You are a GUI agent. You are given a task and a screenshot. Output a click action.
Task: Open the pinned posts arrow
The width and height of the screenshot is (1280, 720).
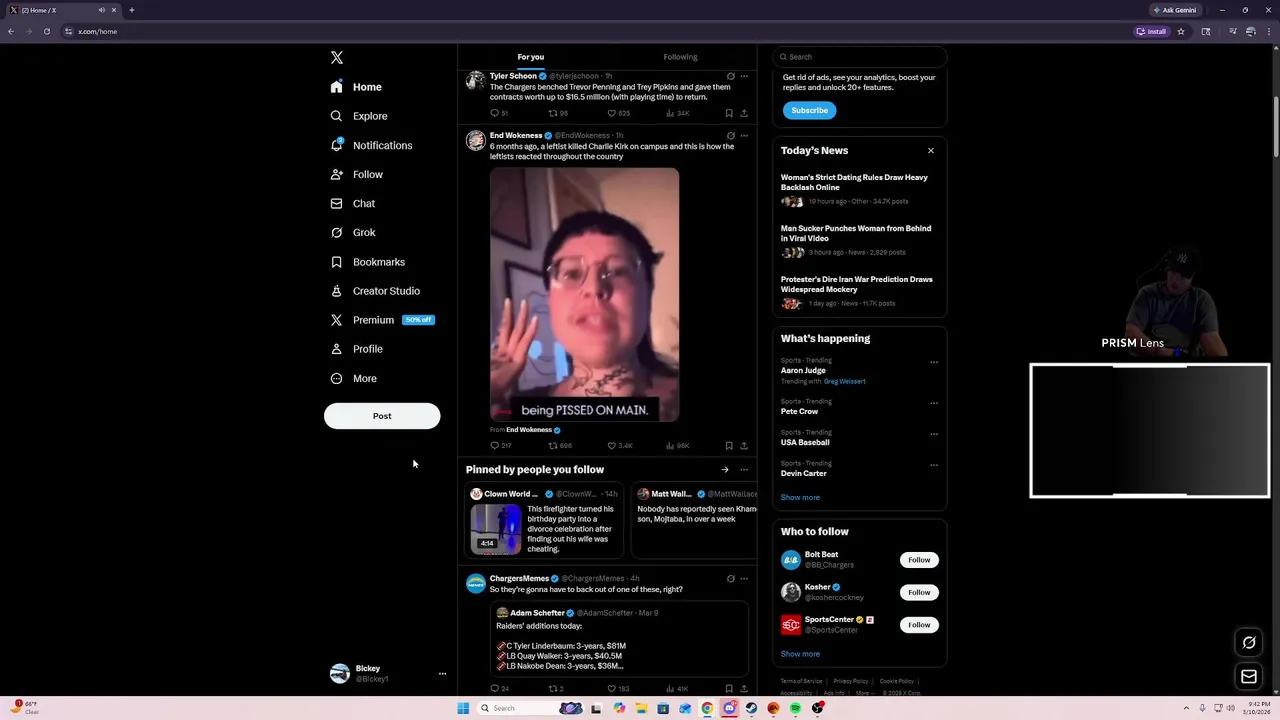725,470
